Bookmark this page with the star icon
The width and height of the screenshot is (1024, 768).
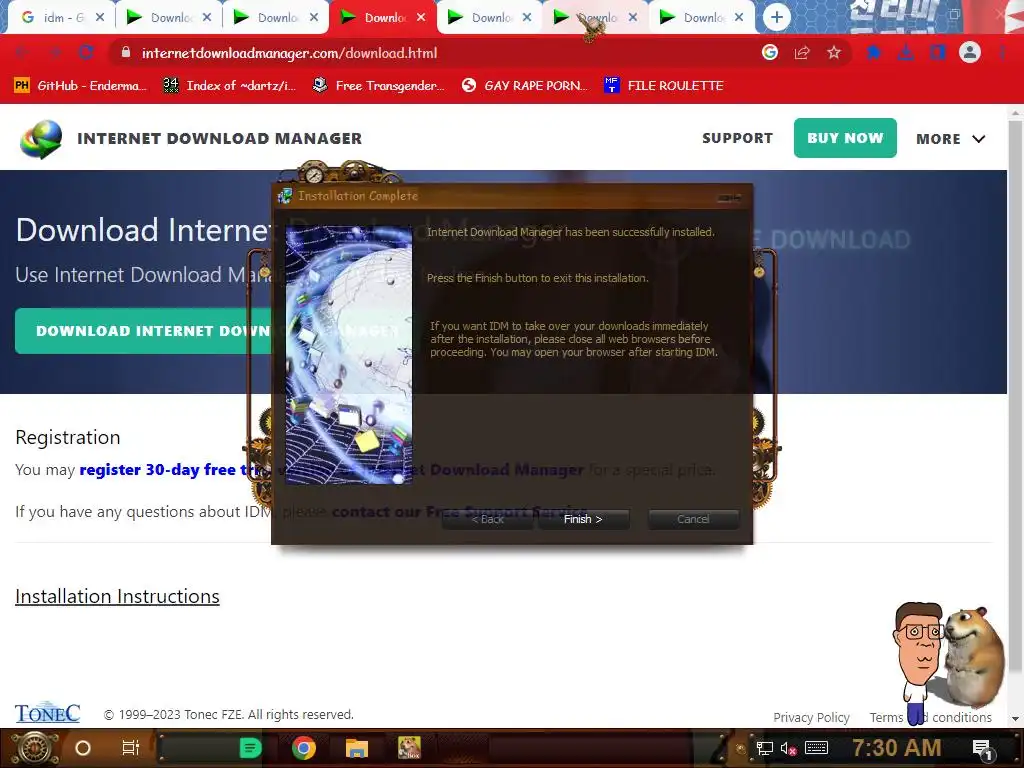coord(834,53)
